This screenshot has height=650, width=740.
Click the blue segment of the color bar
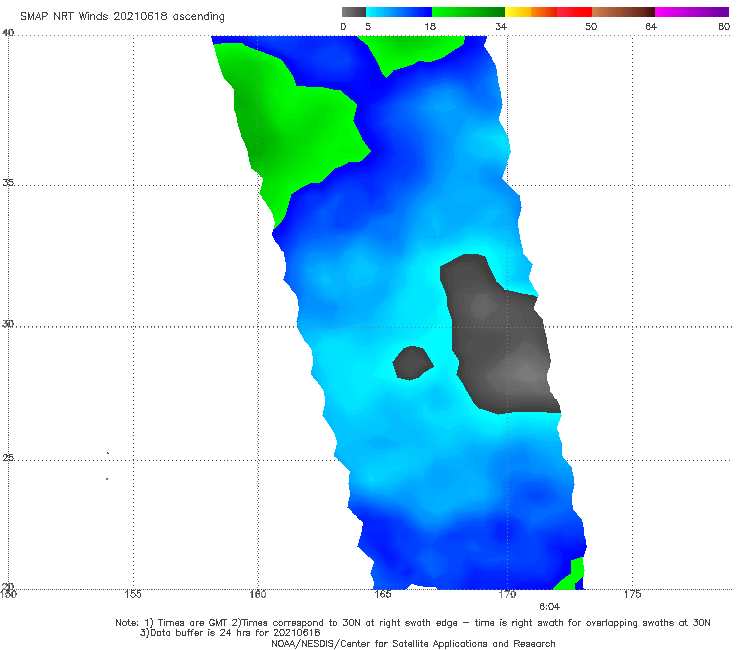[x=399, y=12]
